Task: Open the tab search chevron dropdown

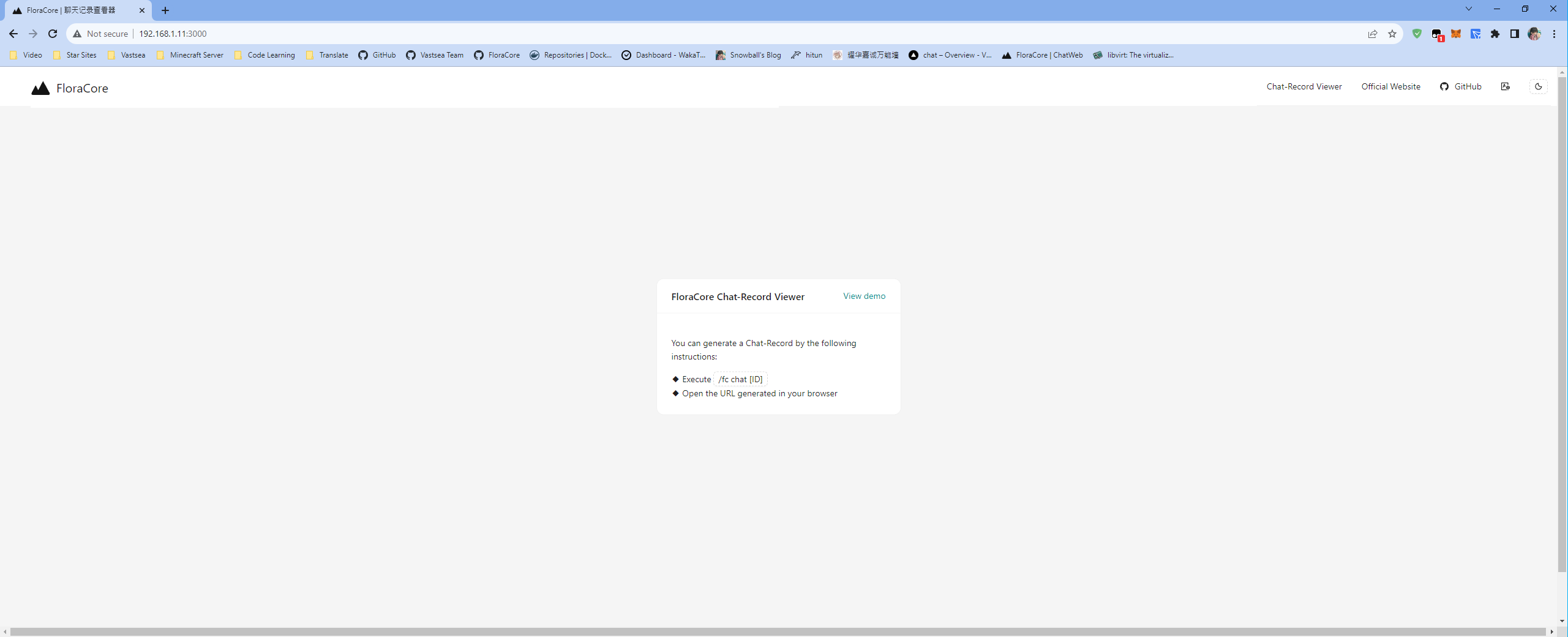Action: 1468,9
